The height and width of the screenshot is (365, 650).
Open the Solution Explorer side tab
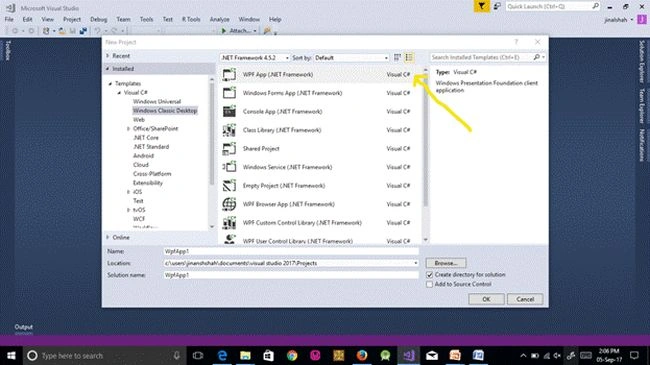pyautogui.click(x=642, y=61)
